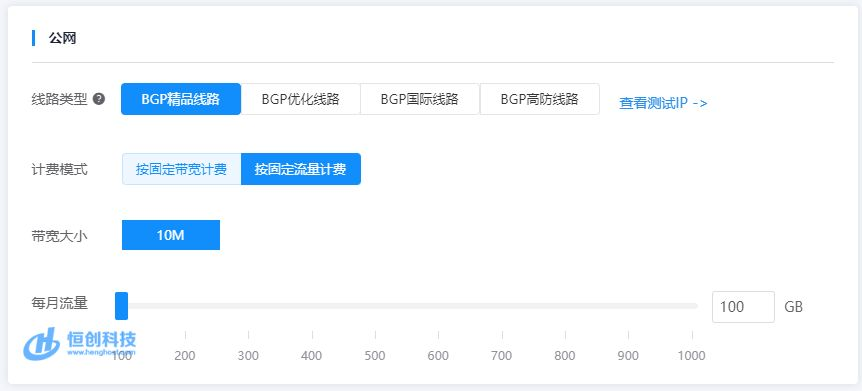
Task: Click the 300 tick label on slider scale
Action: pyautogui.click(x=248, y=355)
